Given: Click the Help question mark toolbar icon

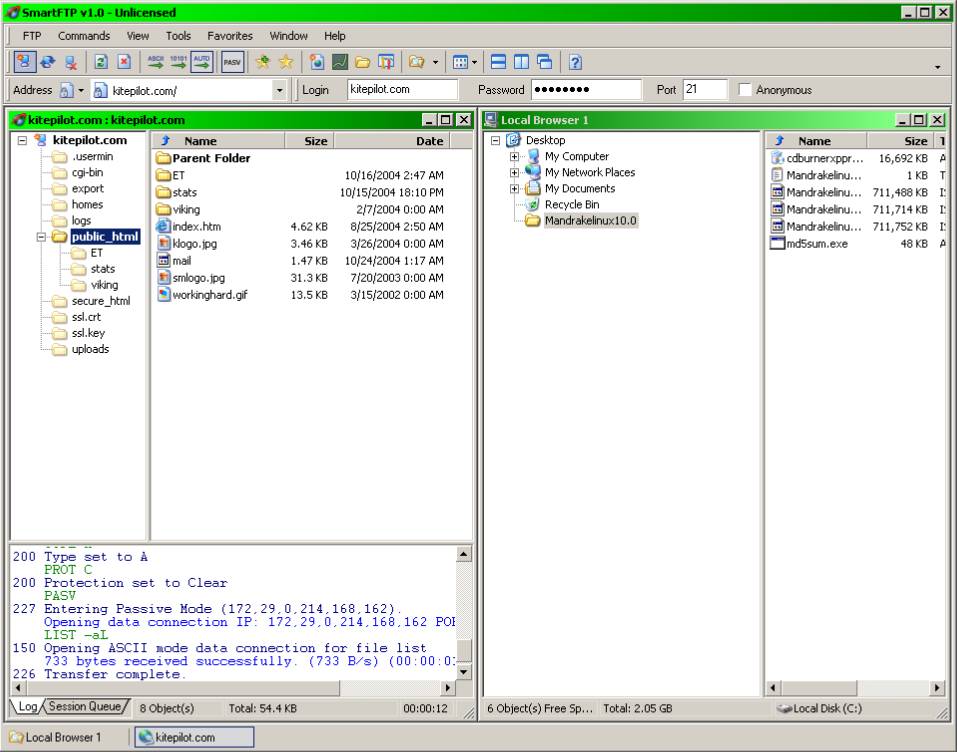Looking at the screenshot, I should point(575,62).
